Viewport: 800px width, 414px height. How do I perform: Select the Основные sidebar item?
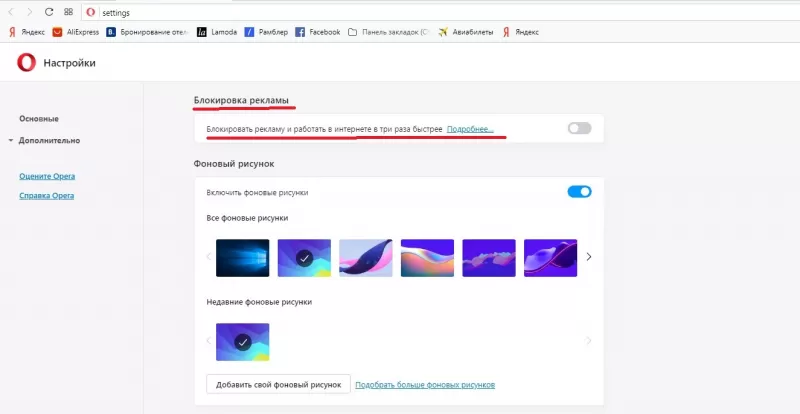pos(39,118)
